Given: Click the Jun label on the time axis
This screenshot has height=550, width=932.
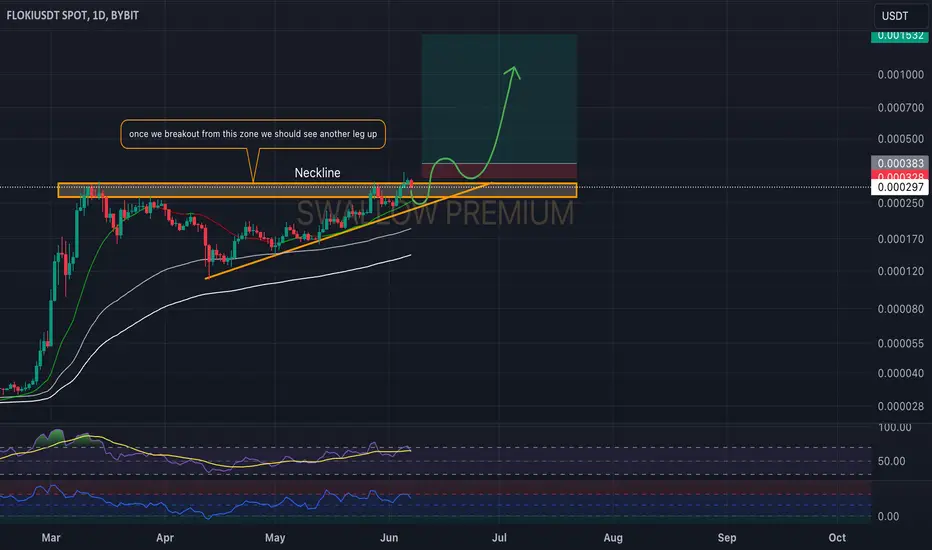Looking at the screenshot, I should (x=389, y=538).
